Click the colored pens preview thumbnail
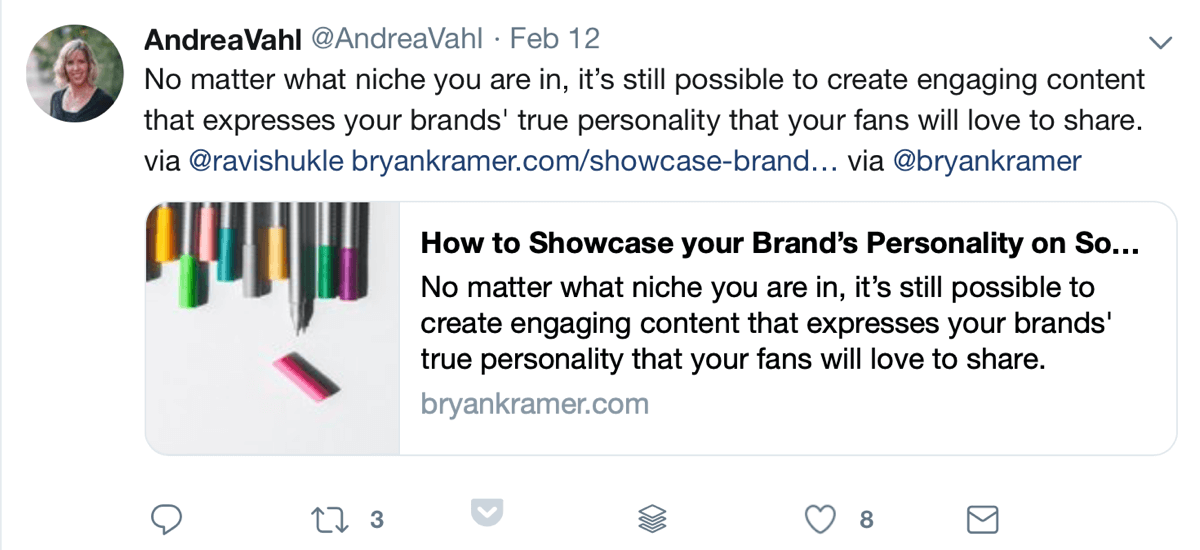This screenshot has height=550, width=1200. pos(272,328)
